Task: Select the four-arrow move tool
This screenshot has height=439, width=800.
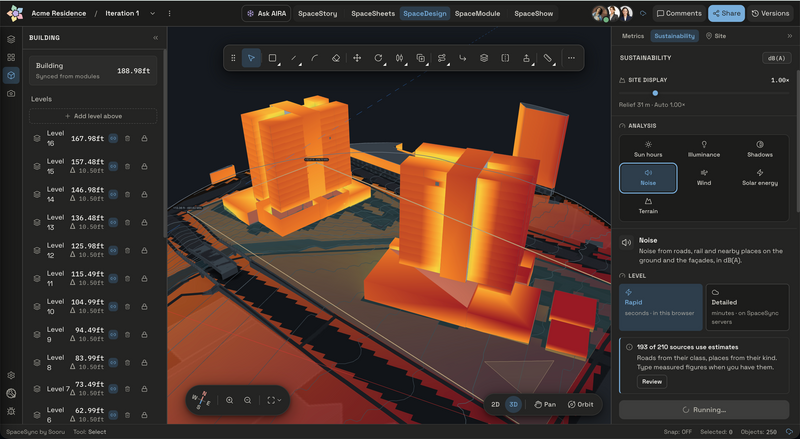Action: [x=357, y=58]
